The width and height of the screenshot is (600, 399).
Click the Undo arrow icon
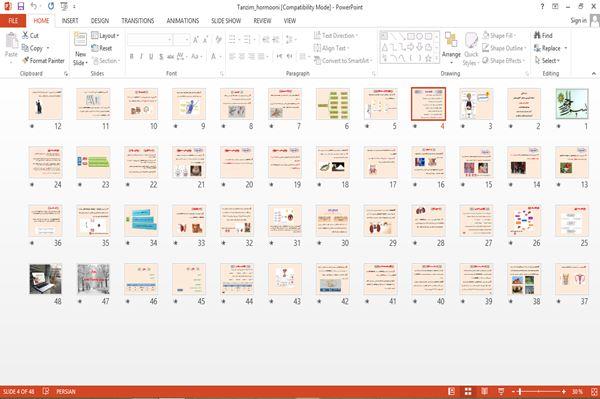tap(34, 6)
